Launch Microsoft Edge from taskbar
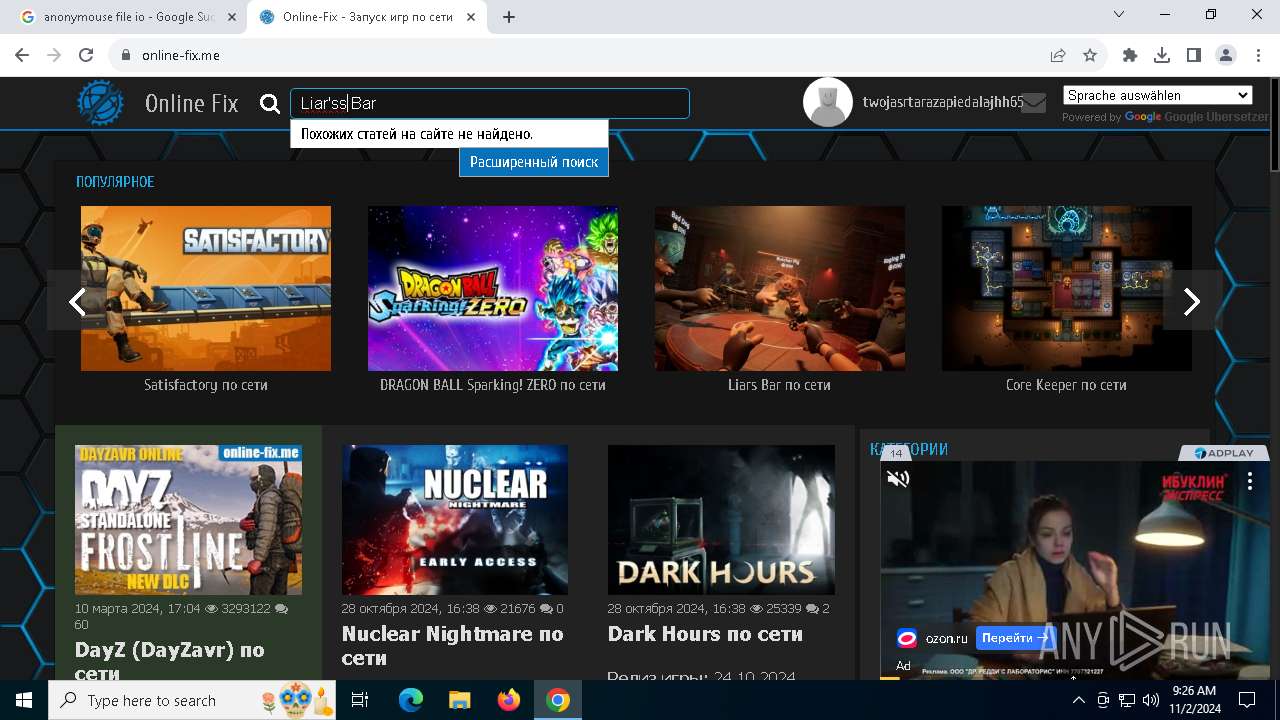This screenshot has height=720, width=1280. pyautogui.click(x=411, y=700)
